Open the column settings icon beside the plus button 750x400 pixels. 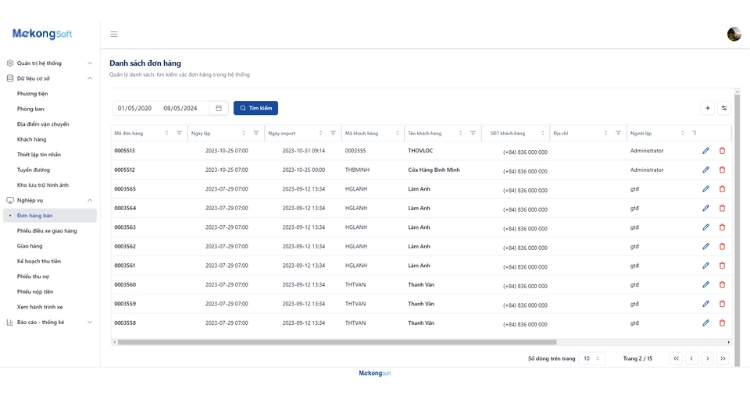pos(724,108)
